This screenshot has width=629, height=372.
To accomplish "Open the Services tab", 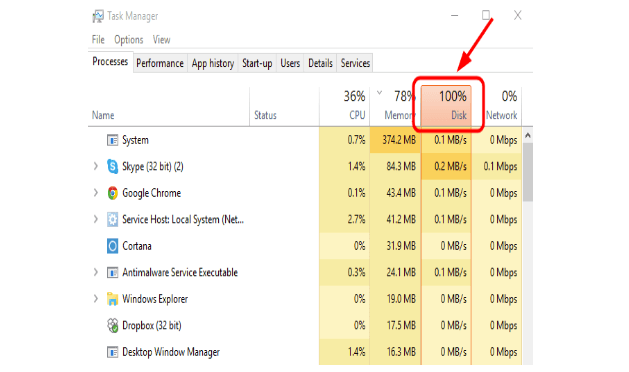I will 355,63.
